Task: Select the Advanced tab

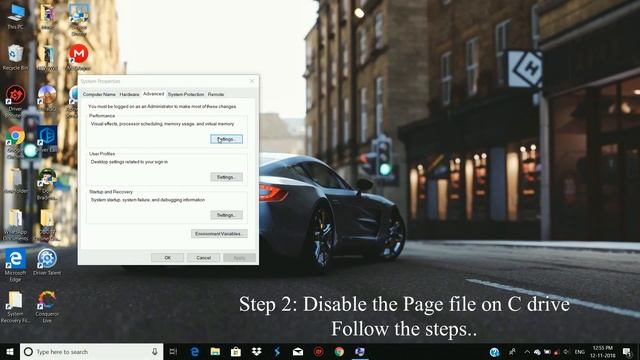Action: click(153, 94)
